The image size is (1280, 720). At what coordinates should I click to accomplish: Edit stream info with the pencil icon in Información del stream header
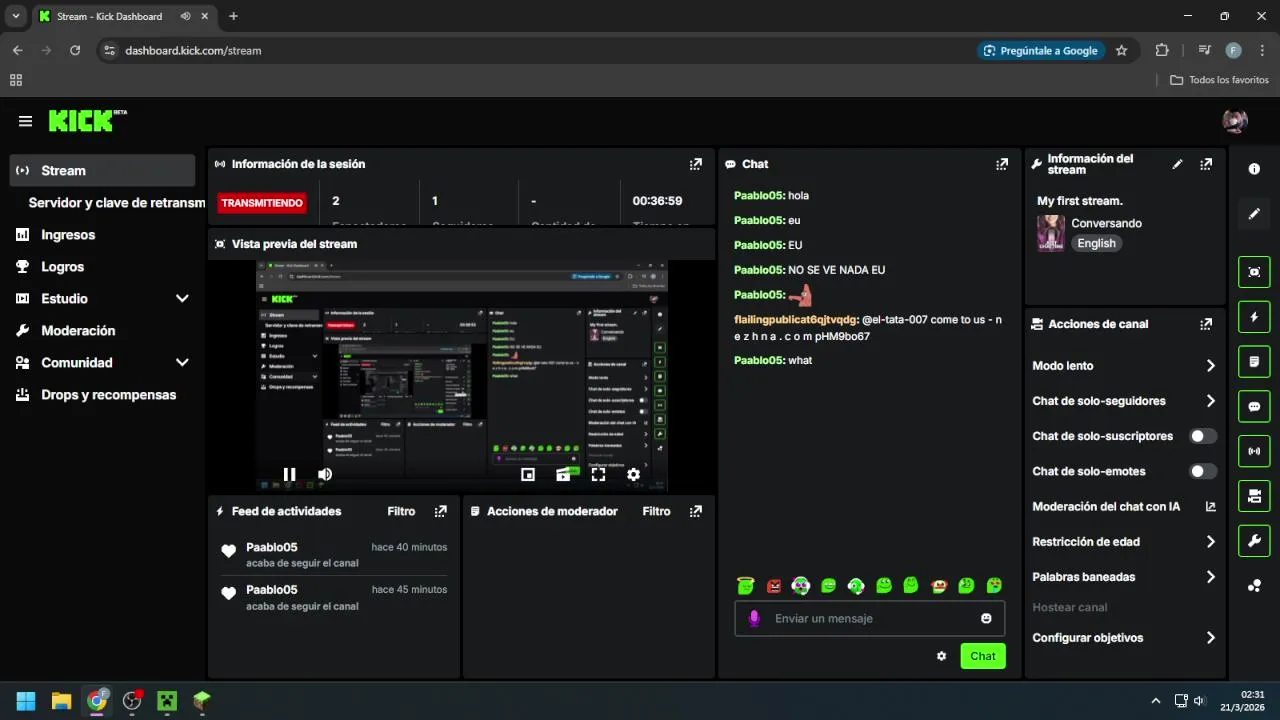click(x=1177, y=164)
